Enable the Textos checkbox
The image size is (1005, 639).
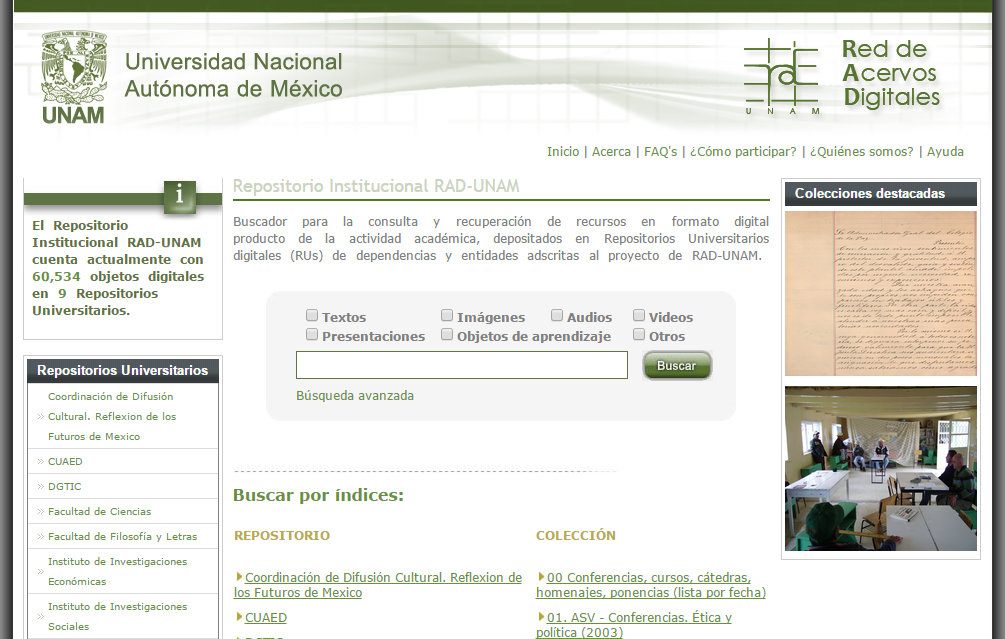311,315
